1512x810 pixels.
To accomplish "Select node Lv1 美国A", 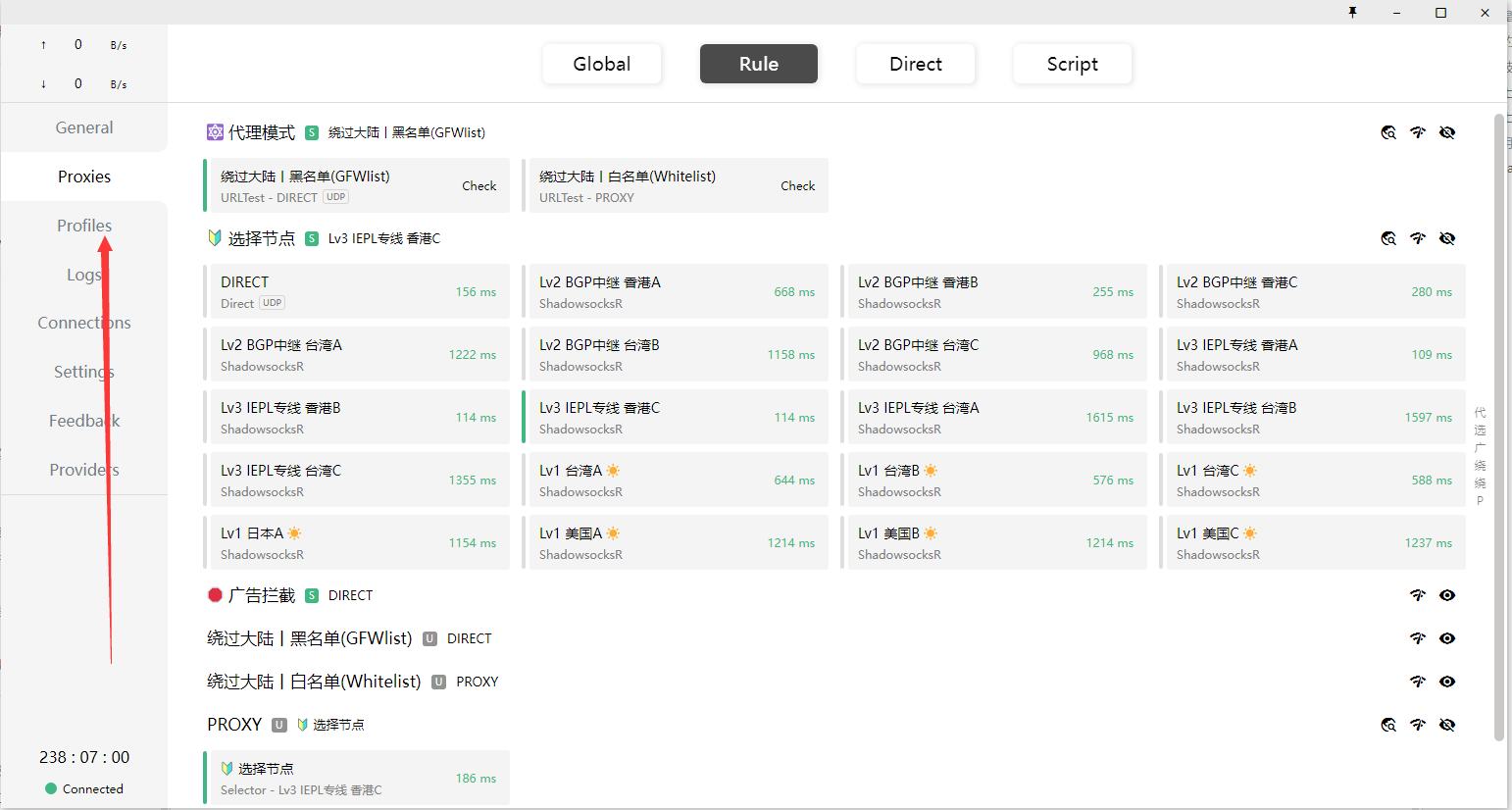I will point(676,542).
